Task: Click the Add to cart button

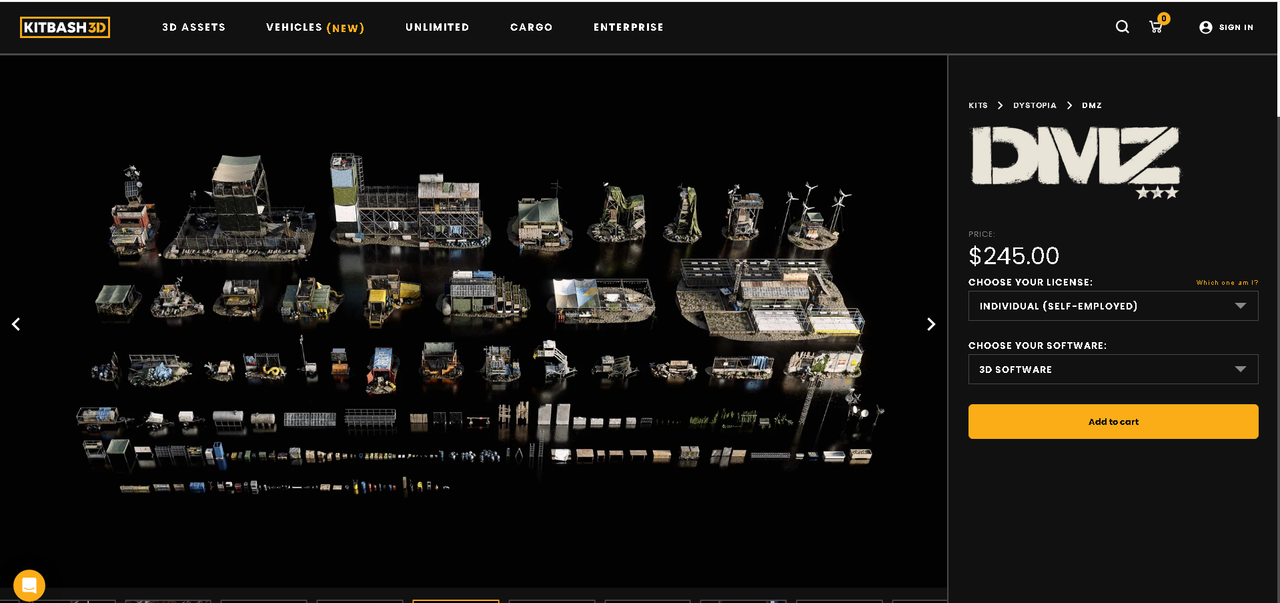Action: pyautogui.click(x=1113, y=421)
